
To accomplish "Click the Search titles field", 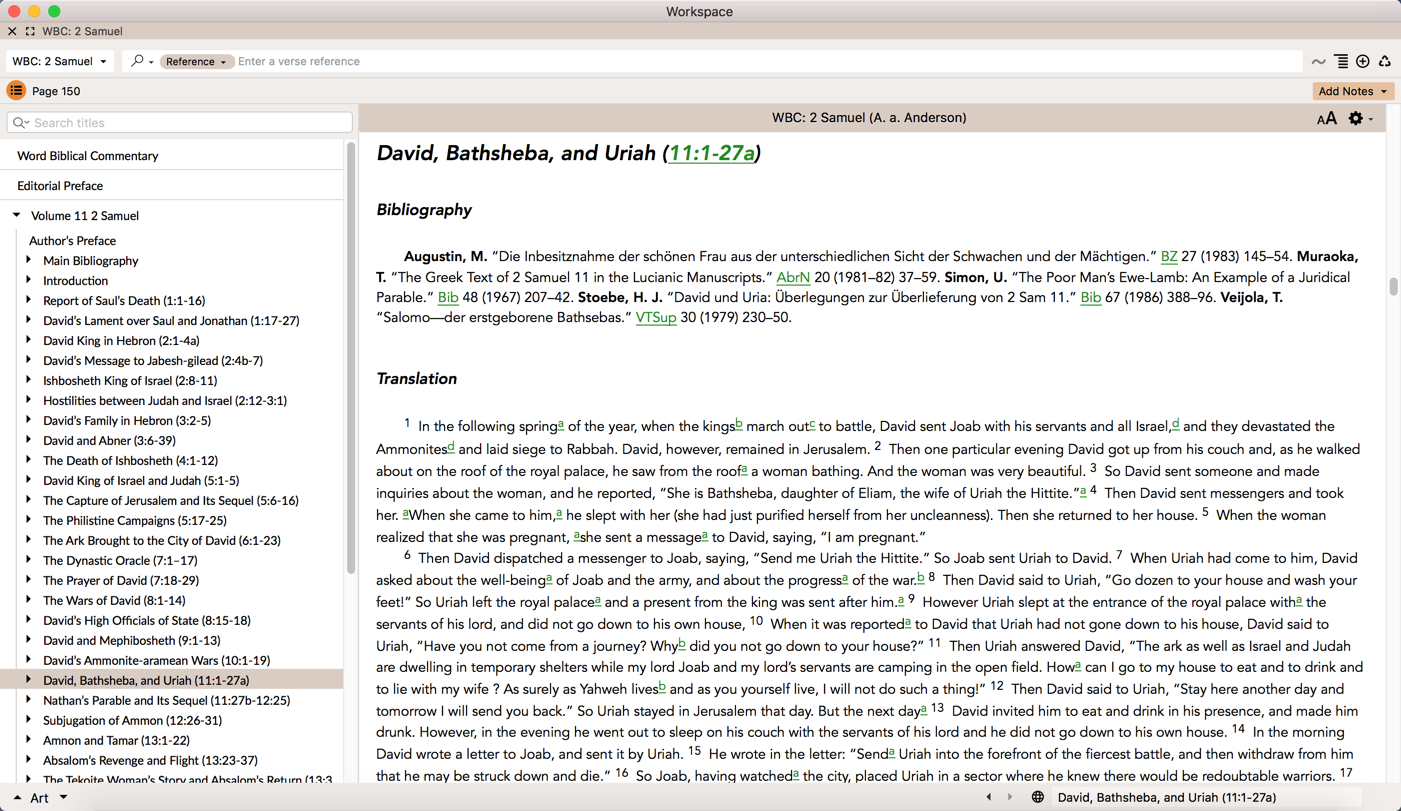I will point(180,123).
